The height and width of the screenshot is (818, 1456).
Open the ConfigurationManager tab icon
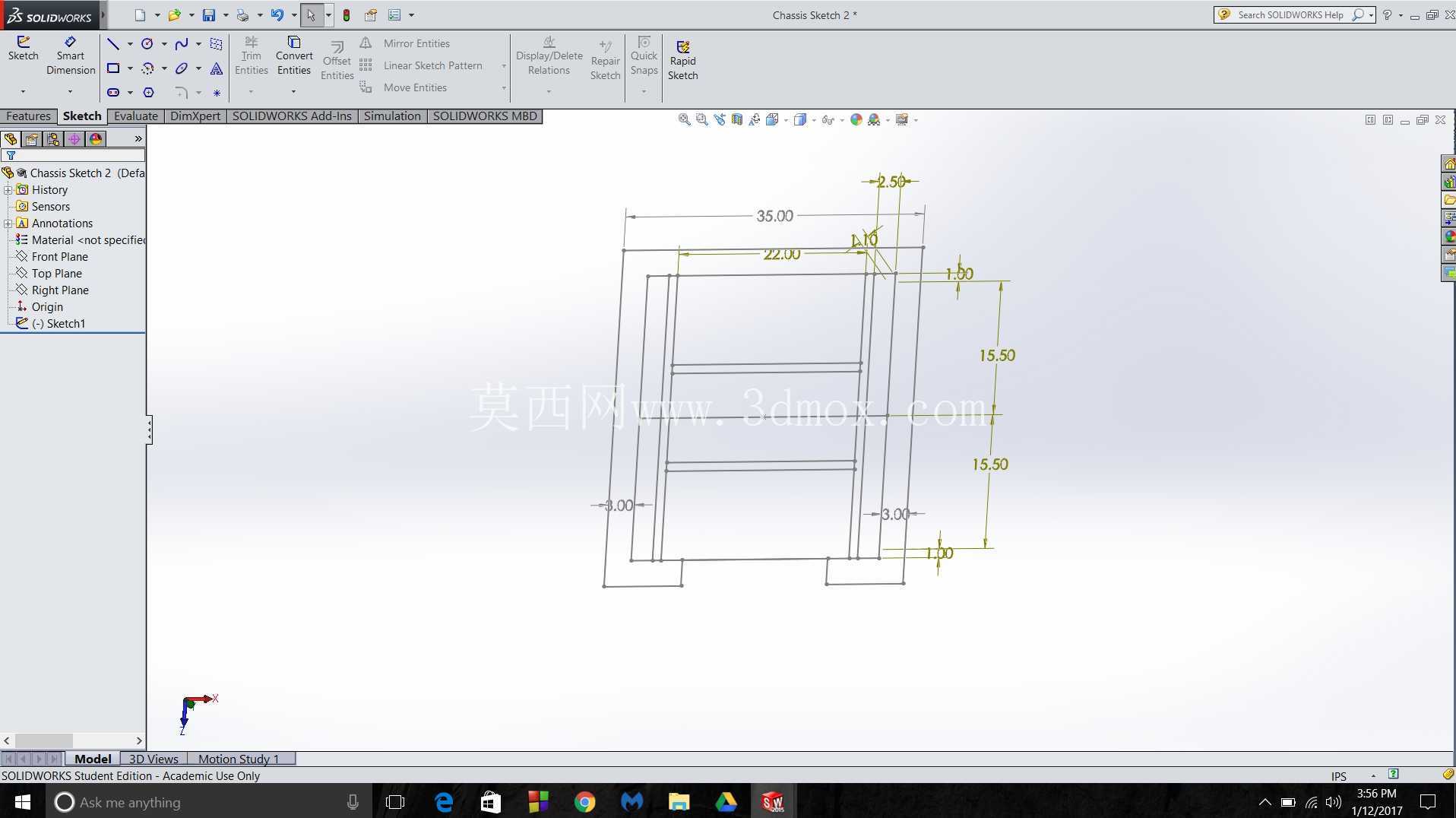point(53,139)
